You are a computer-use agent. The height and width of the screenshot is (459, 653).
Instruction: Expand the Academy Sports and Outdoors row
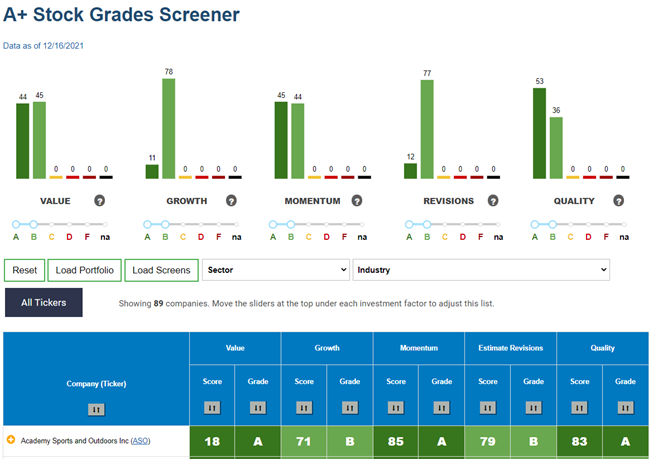point(11,439)
